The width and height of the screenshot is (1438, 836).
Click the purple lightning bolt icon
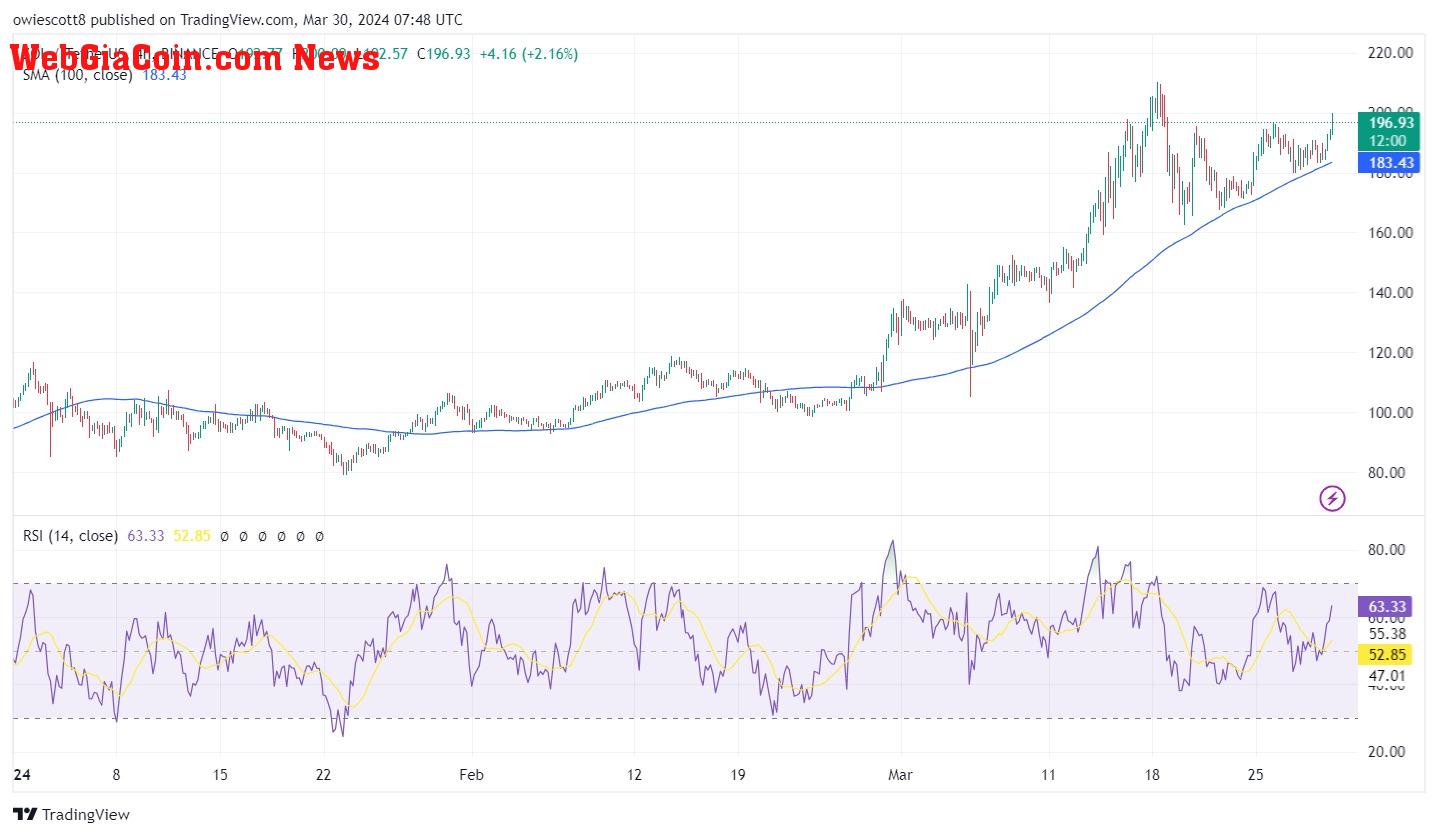(x=1332, y=498)
